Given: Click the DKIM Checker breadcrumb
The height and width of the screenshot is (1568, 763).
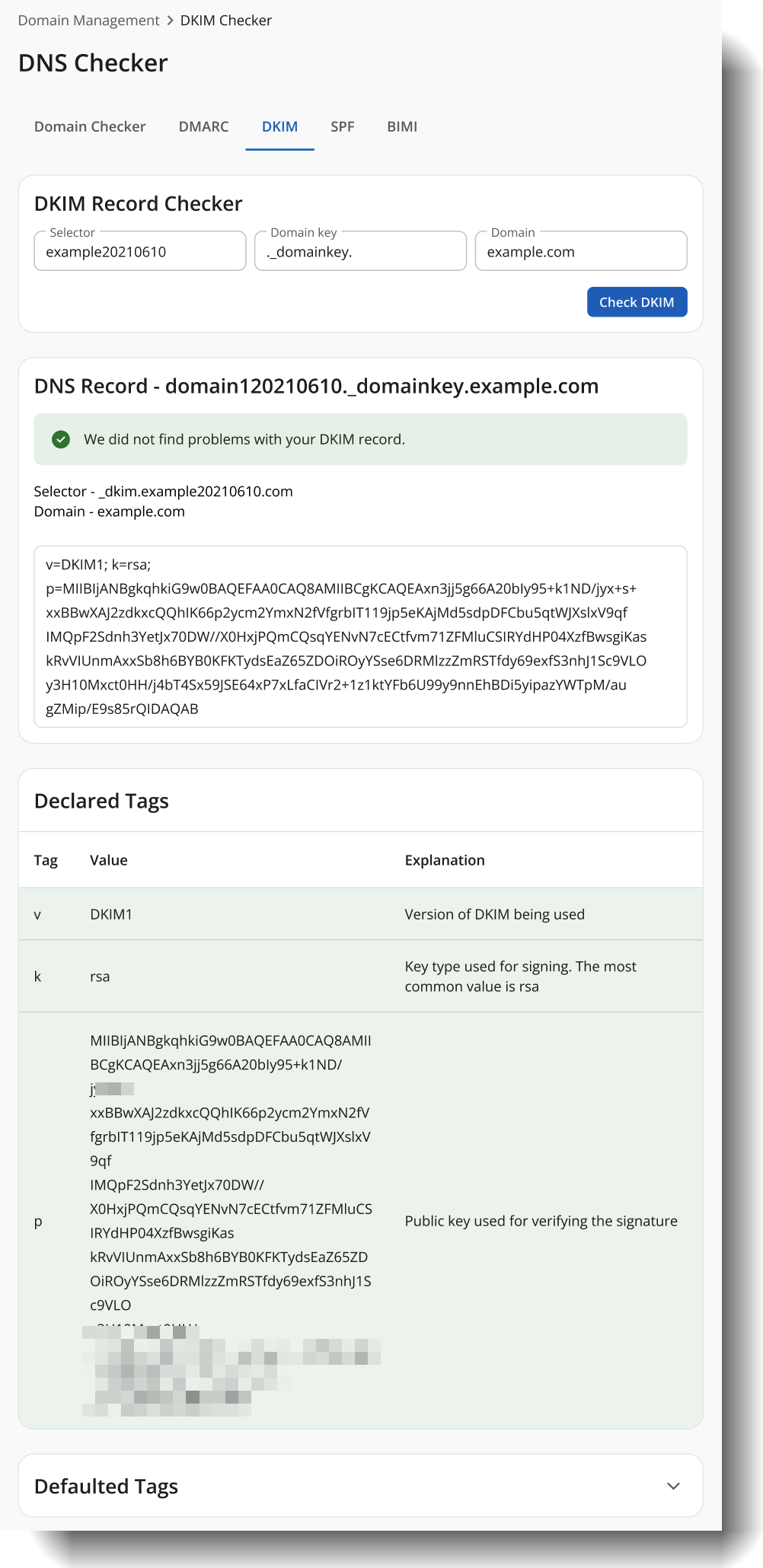Looking at the screenshot, I should click(225, 21).
